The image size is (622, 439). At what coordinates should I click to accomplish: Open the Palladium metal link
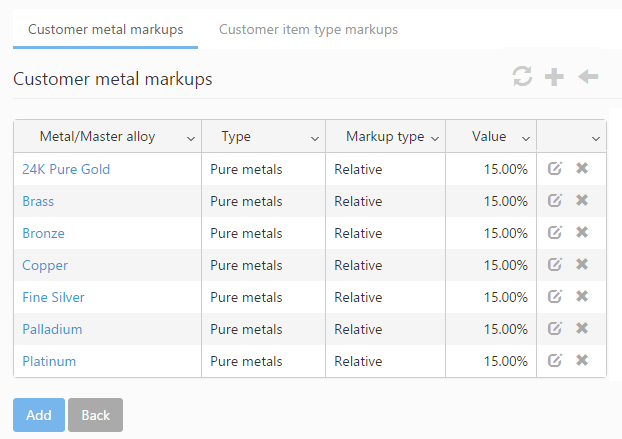coord(52,329)
